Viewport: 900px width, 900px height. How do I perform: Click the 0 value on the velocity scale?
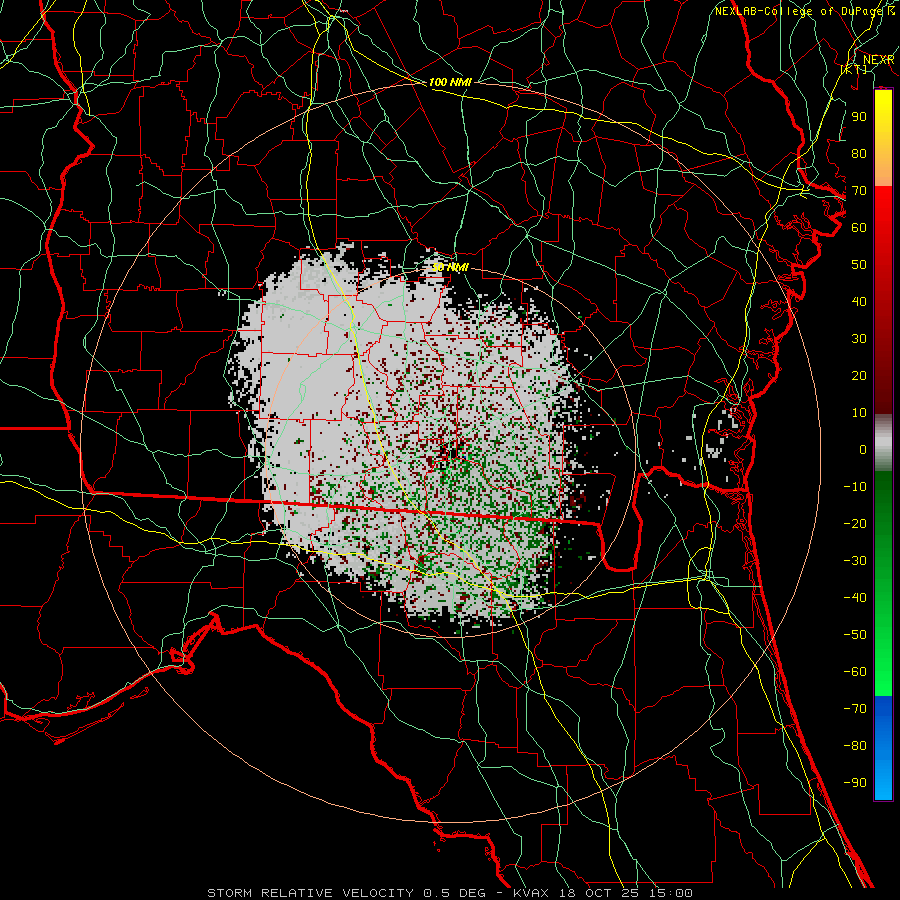coord(862,449)
